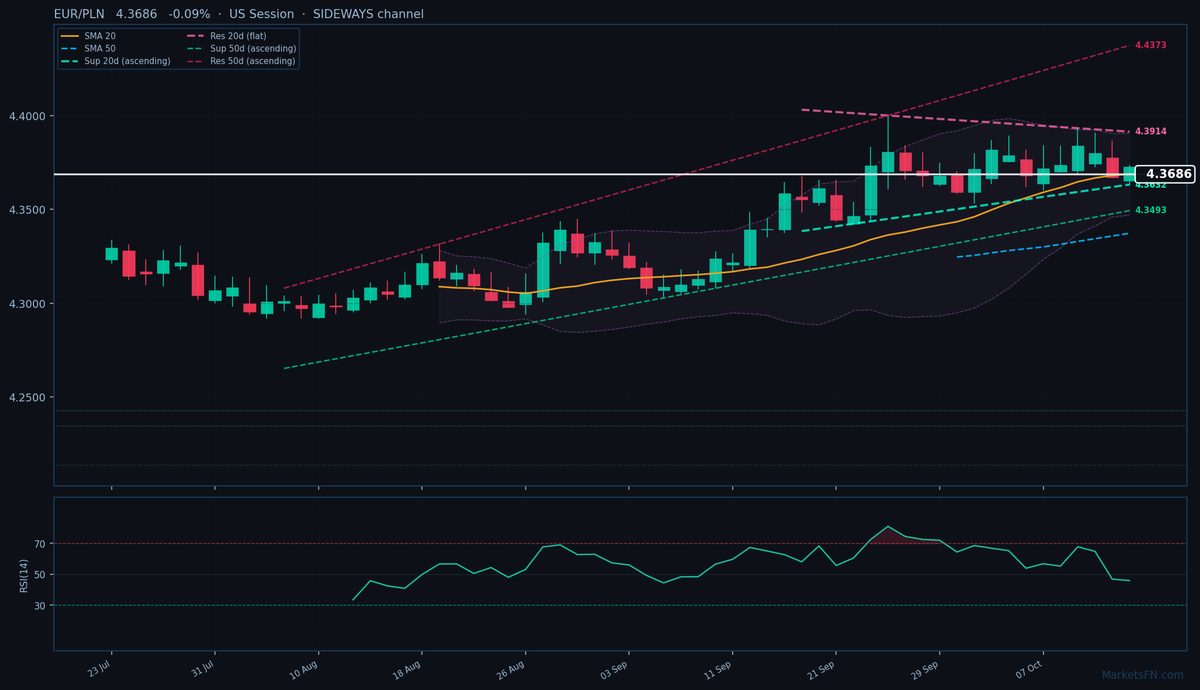Select the 03 Sep date label
The width and height of the screenshot is (1200, 690).
click(616, 669)
